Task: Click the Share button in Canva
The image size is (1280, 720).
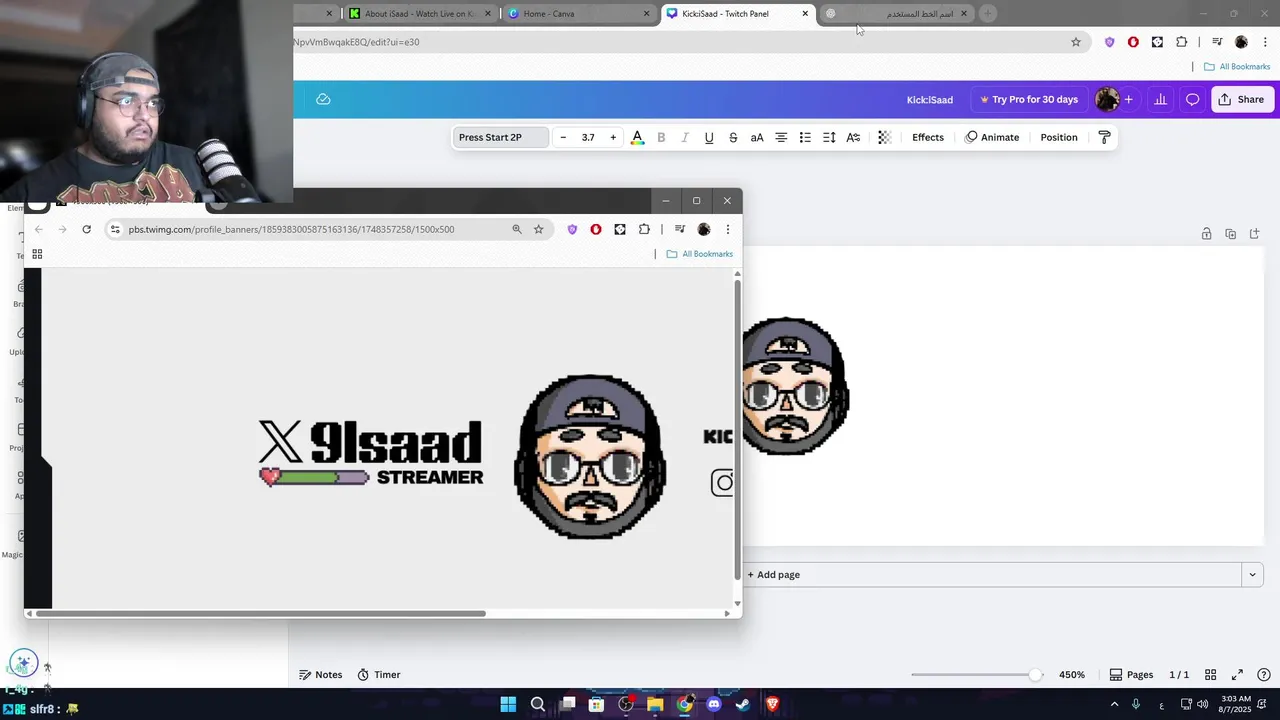Action: [1241, 99]
